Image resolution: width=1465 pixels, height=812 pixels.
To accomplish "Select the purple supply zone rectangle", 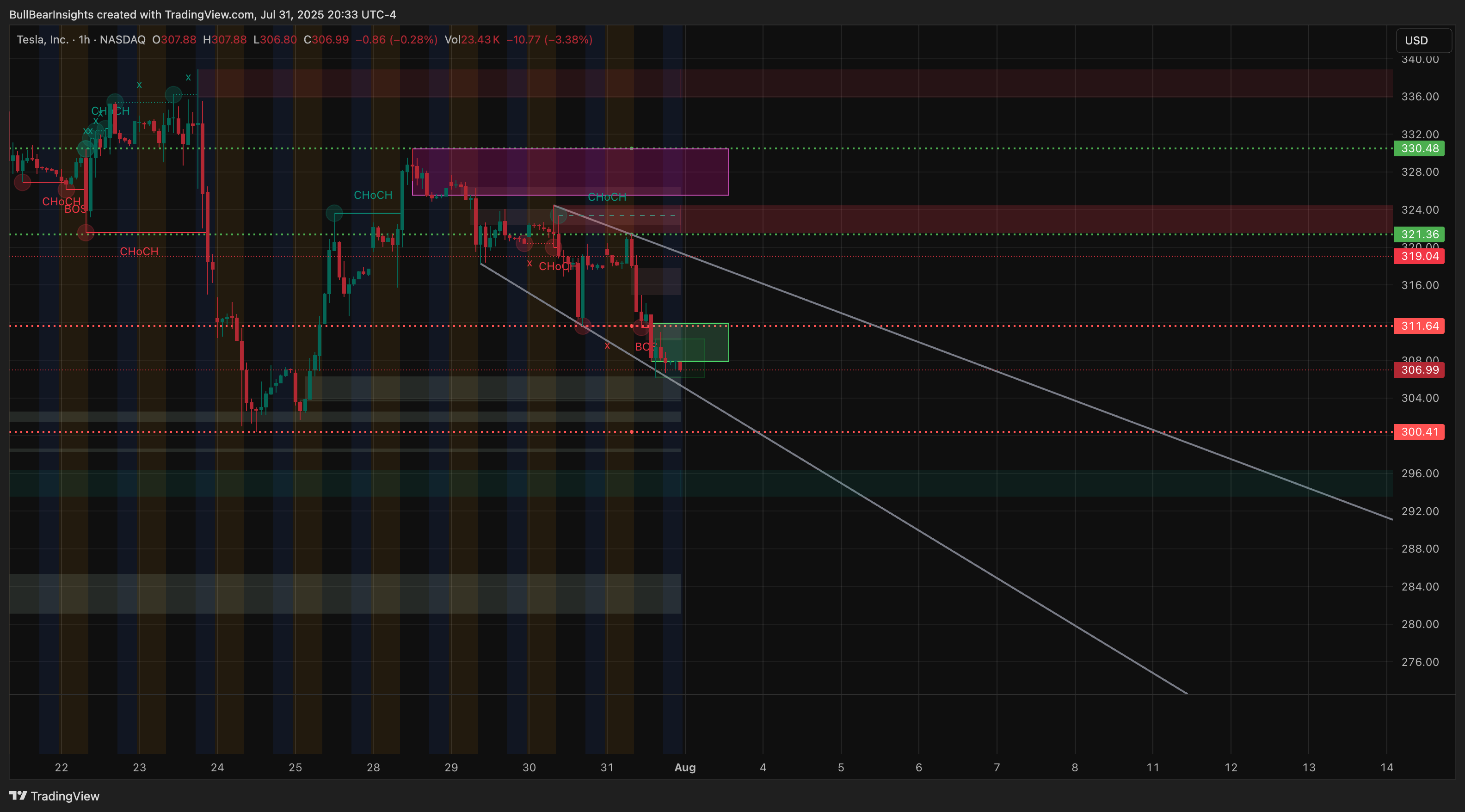I will (570, 172).
